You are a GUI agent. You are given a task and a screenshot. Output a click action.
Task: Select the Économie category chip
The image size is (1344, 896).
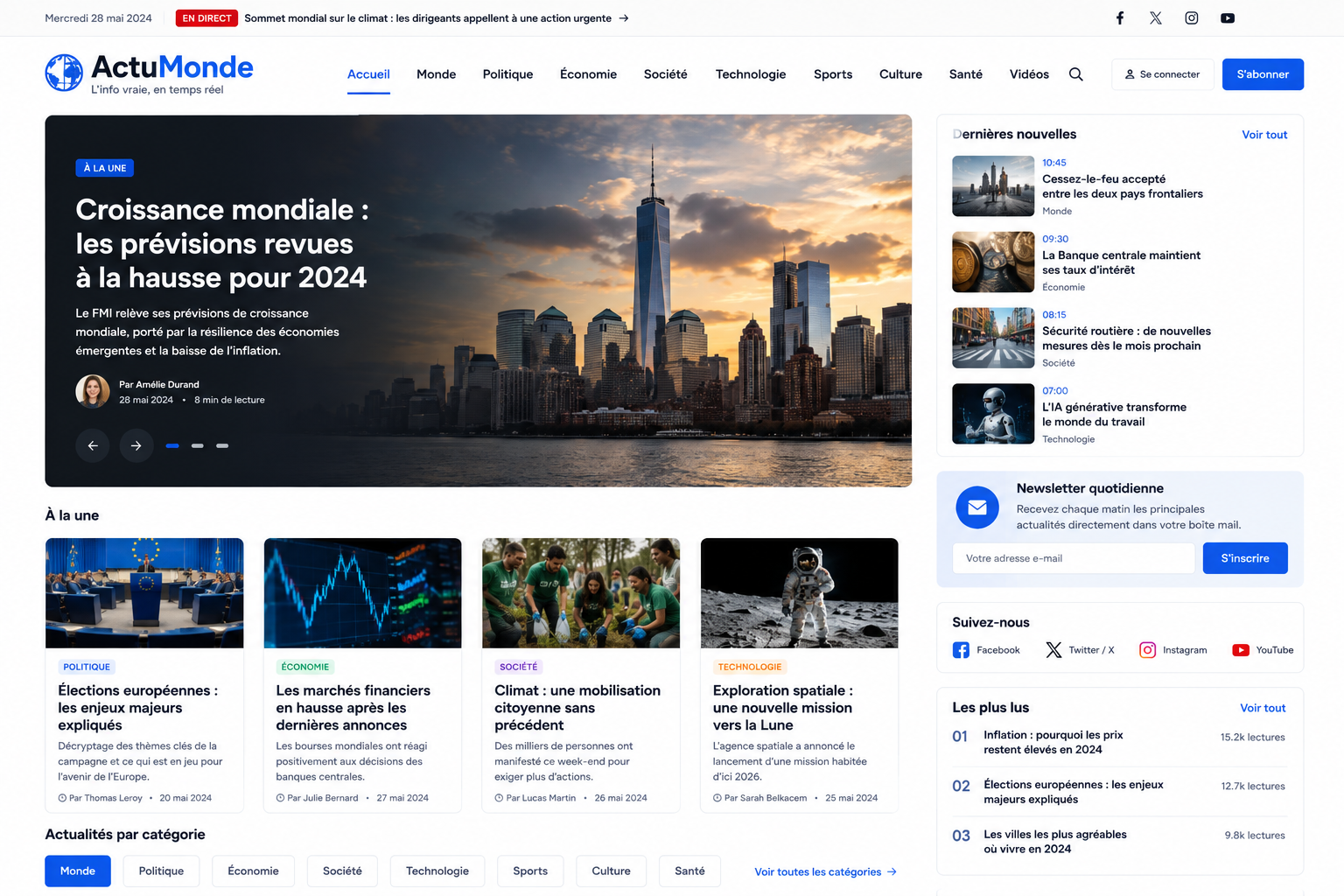(254, 871)
